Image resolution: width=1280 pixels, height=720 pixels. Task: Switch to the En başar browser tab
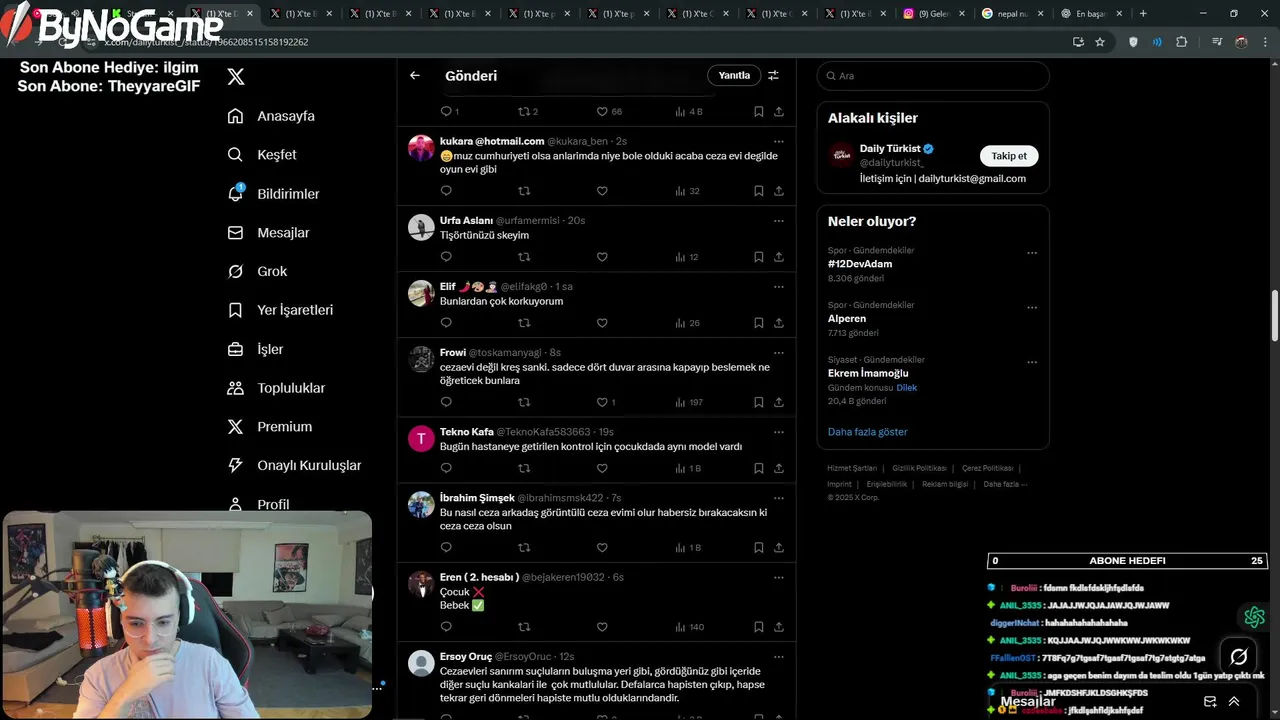[x=1092, y=14]
